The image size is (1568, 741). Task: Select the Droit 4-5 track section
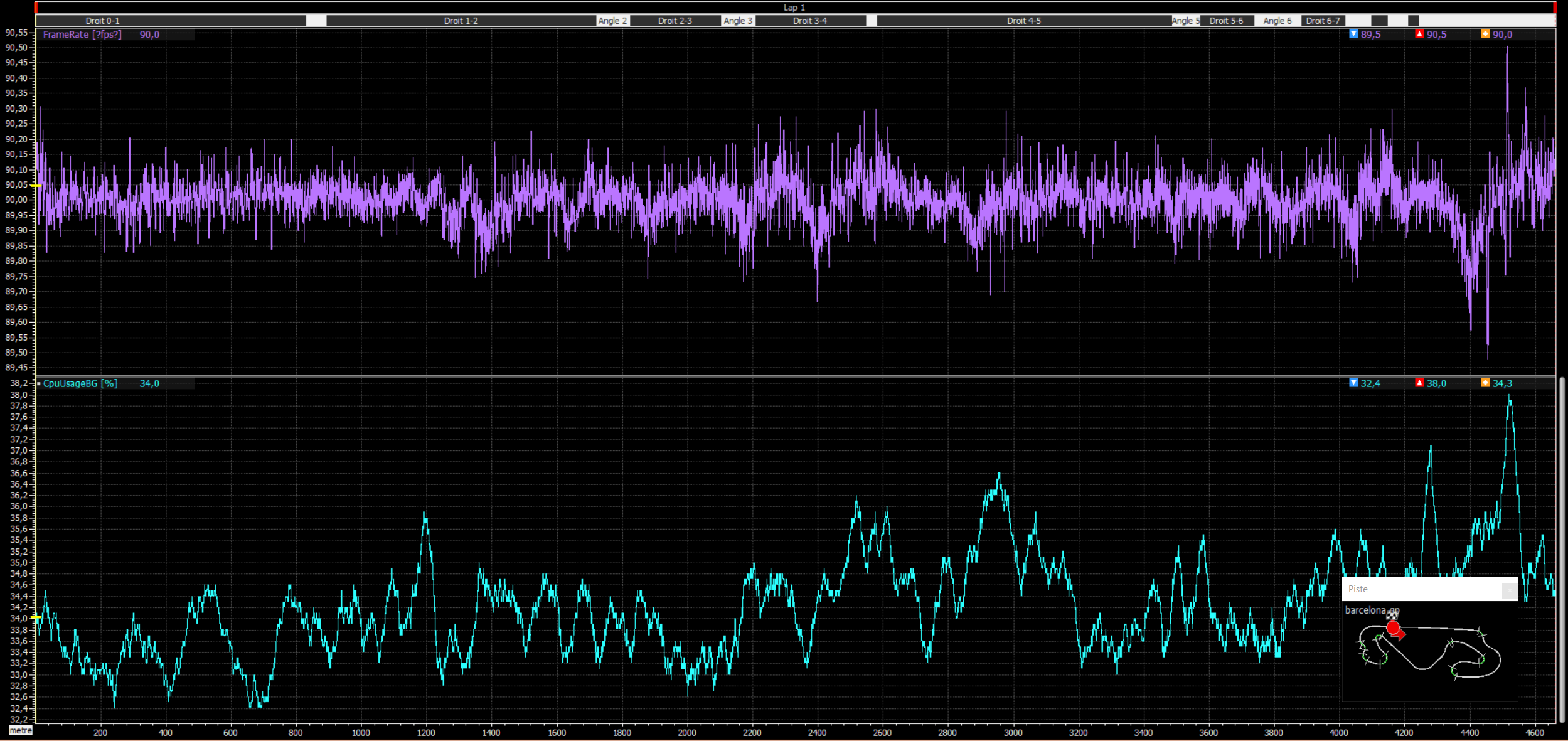(1024, 21)
